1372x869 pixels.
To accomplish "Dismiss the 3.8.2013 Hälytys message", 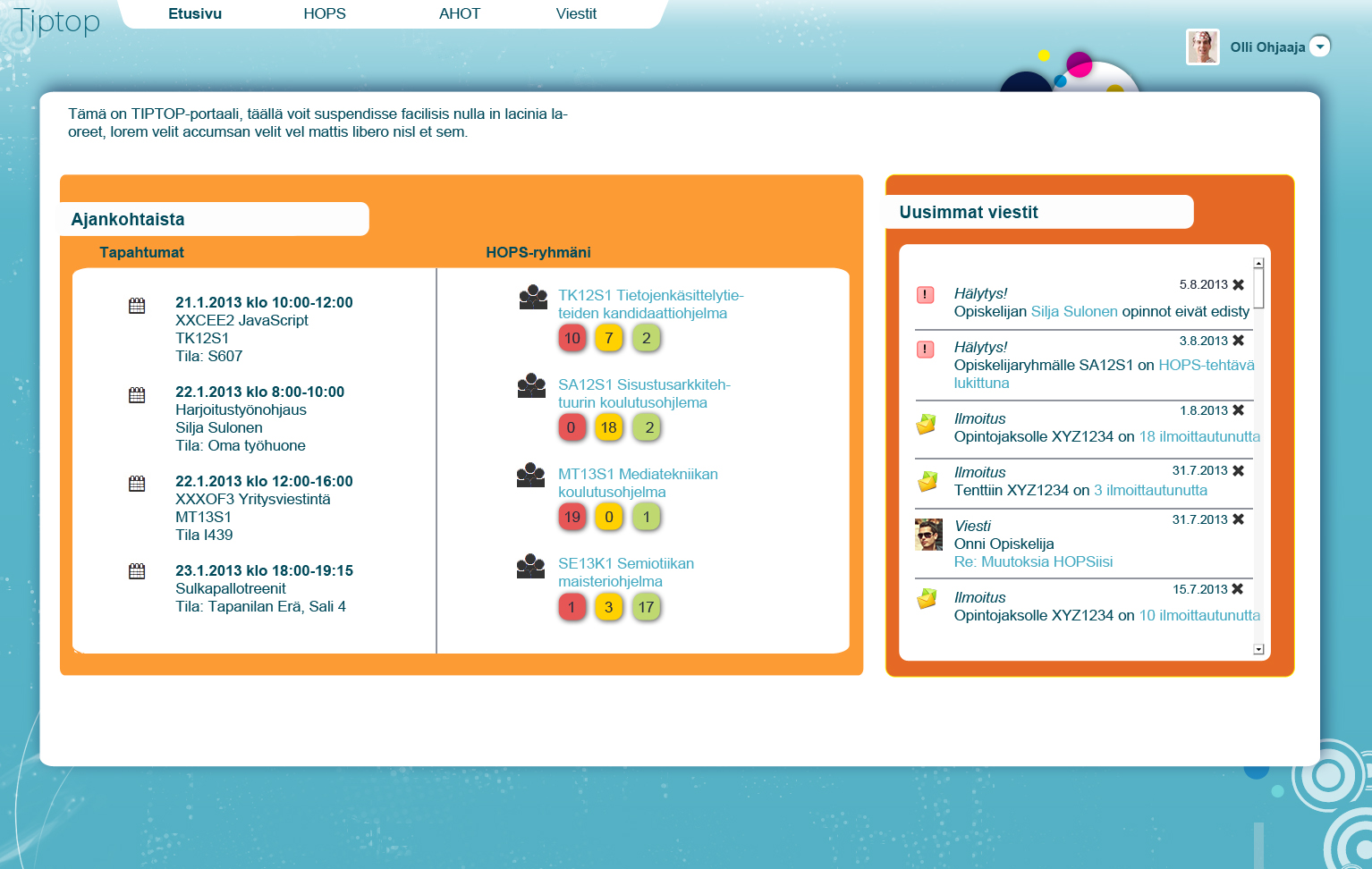I will (1239, 341).
